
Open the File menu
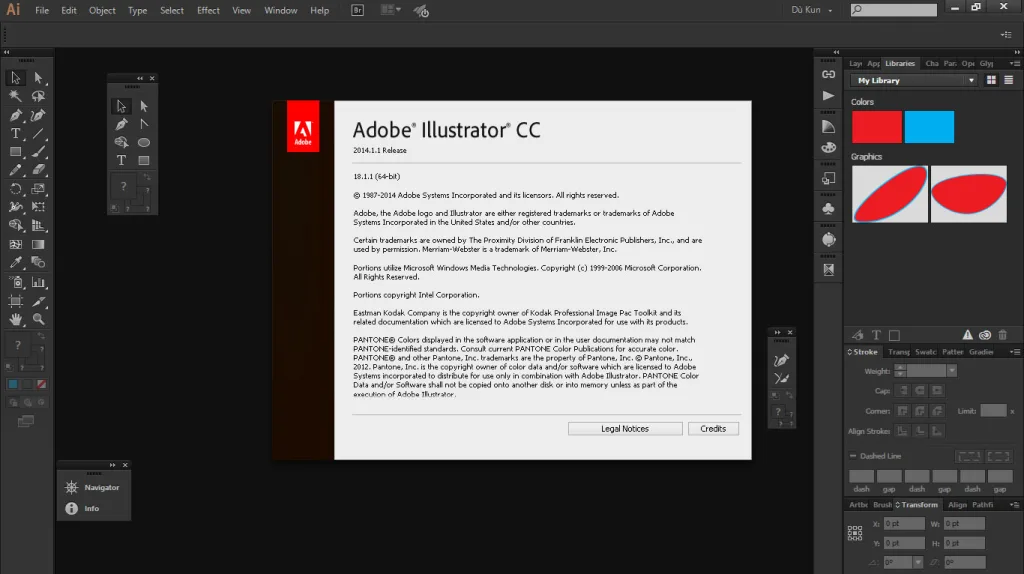click(x=42, y=10)
